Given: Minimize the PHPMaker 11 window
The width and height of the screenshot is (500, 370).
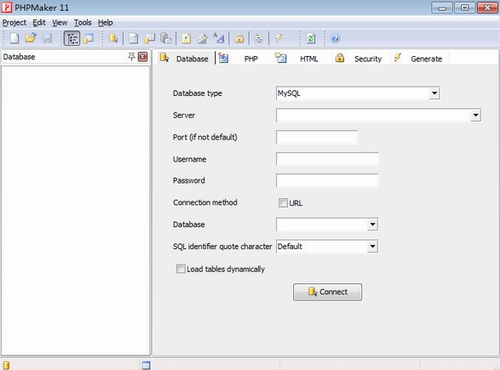Looking at the screenshot, I should (442, 8).
